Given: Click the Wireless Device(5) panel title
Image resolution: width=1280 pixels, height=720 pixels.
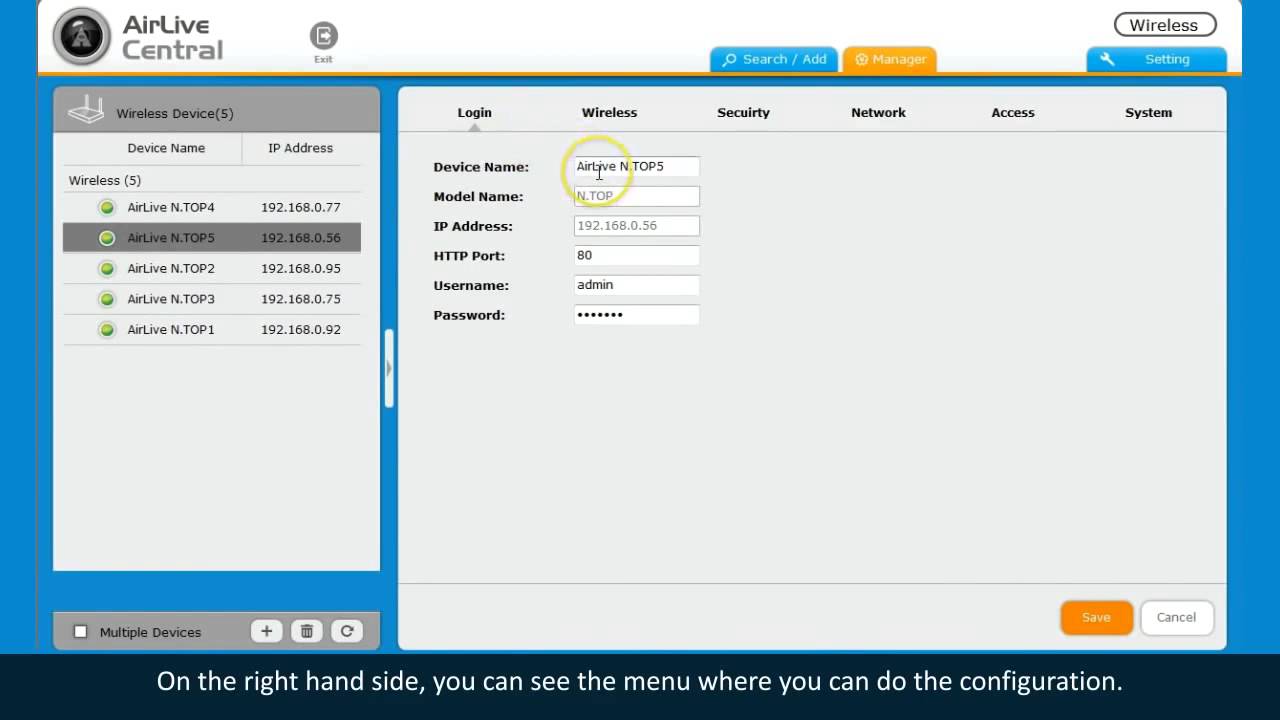Looking at the screenshot, I should (175, 114).
